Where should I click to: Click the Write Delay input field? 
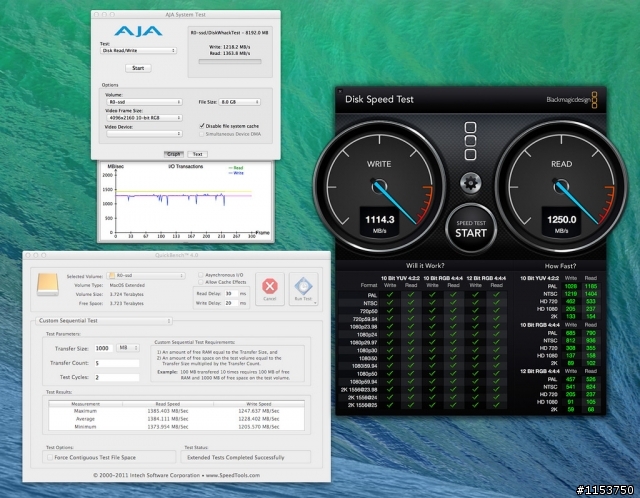(231, 303)
